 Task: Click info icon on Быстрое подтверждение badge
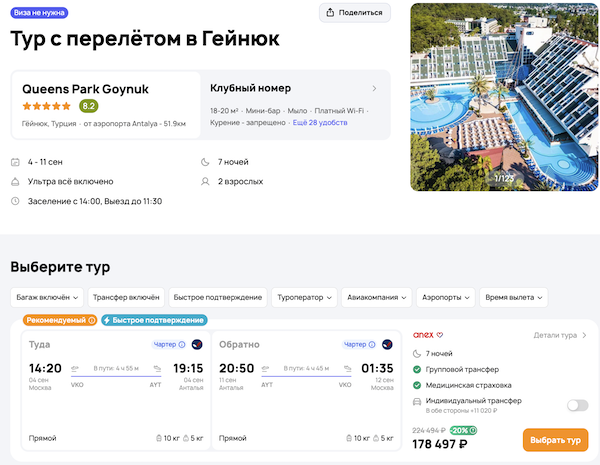pyautogui.click(x=200, y=320)
